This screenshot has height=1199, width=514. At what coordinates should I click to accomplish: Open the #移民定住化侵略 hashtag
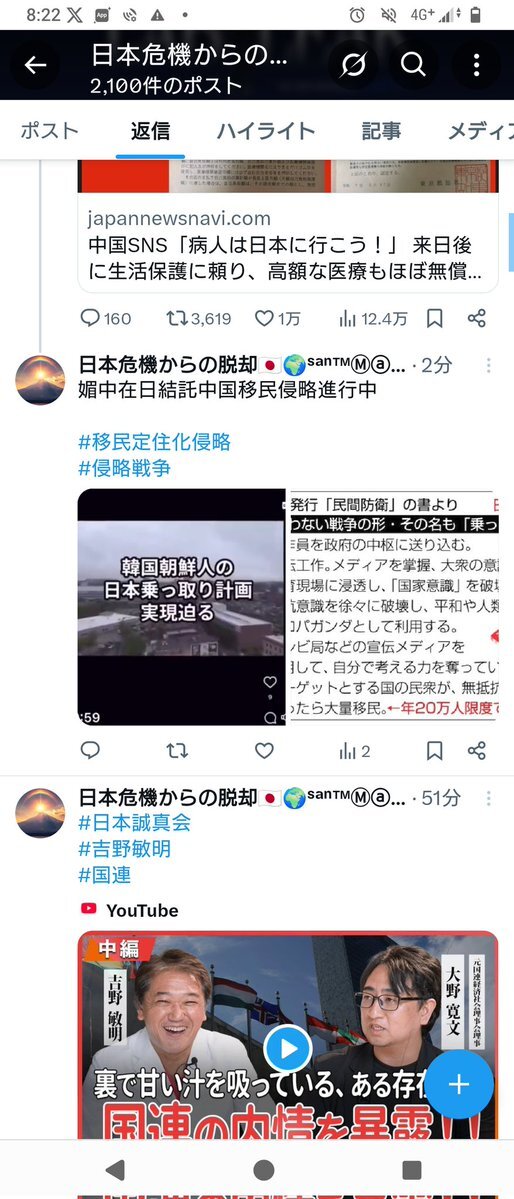[x=155, y=442]
